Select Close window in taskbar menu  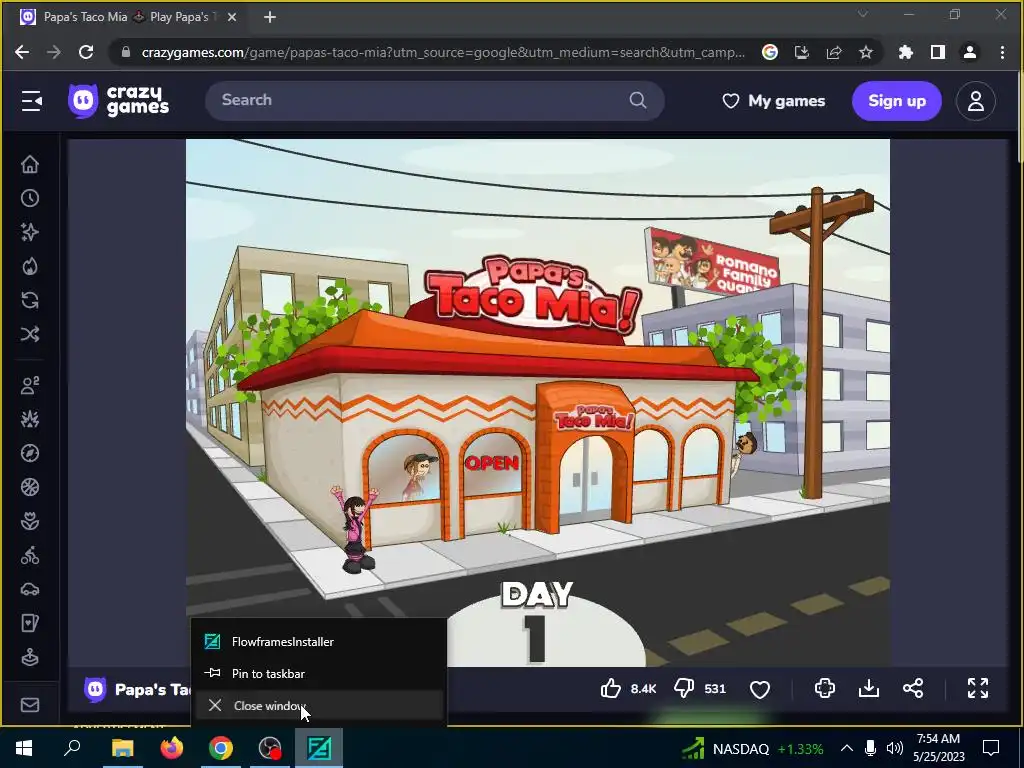pyautogui.click(x=319, y=705)
